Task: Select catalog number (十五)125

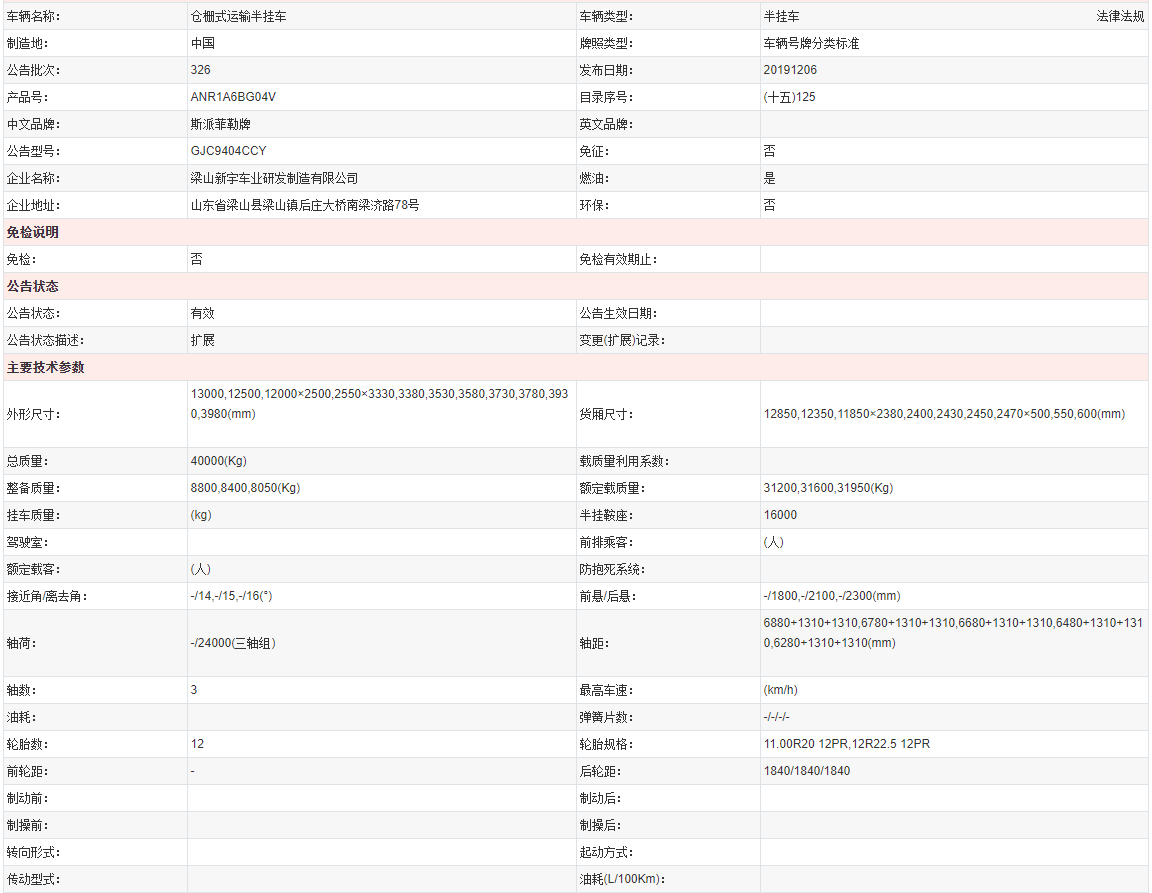Action: (x=789, y=98)
